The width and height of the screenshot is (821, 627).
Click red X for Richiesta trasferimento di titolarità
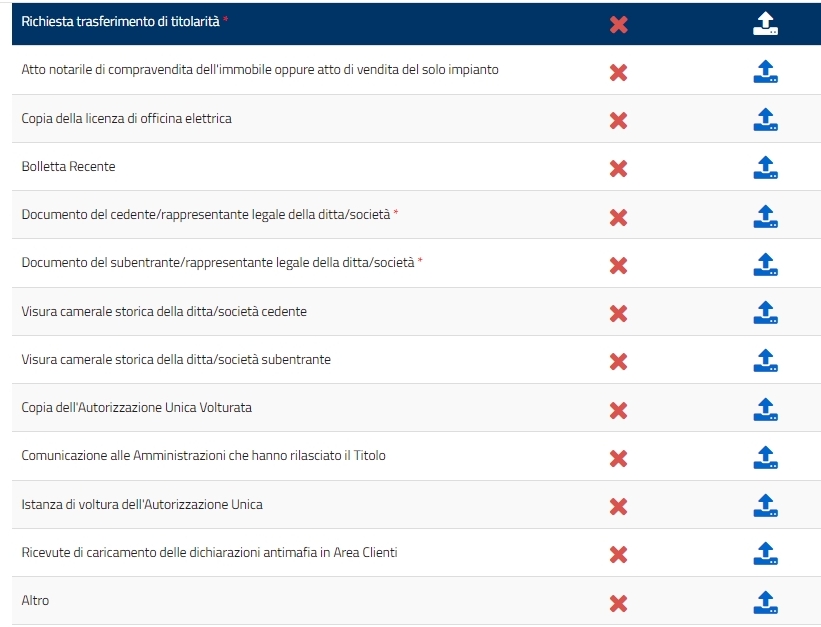tap(618, 24)
